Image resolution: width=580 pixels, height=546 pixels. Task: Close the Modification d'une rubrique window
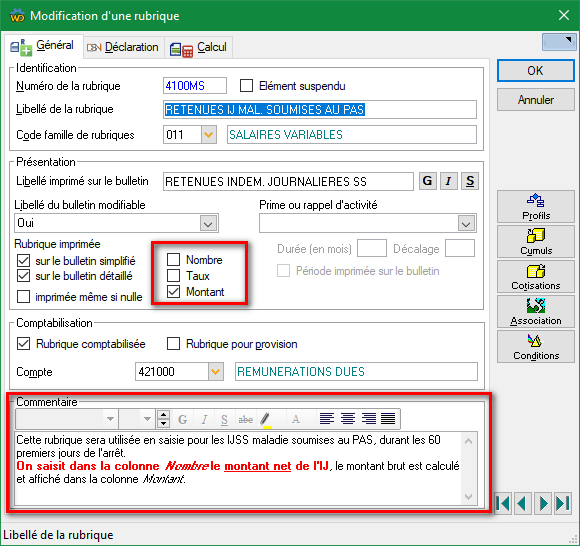[x=564, y=16]
